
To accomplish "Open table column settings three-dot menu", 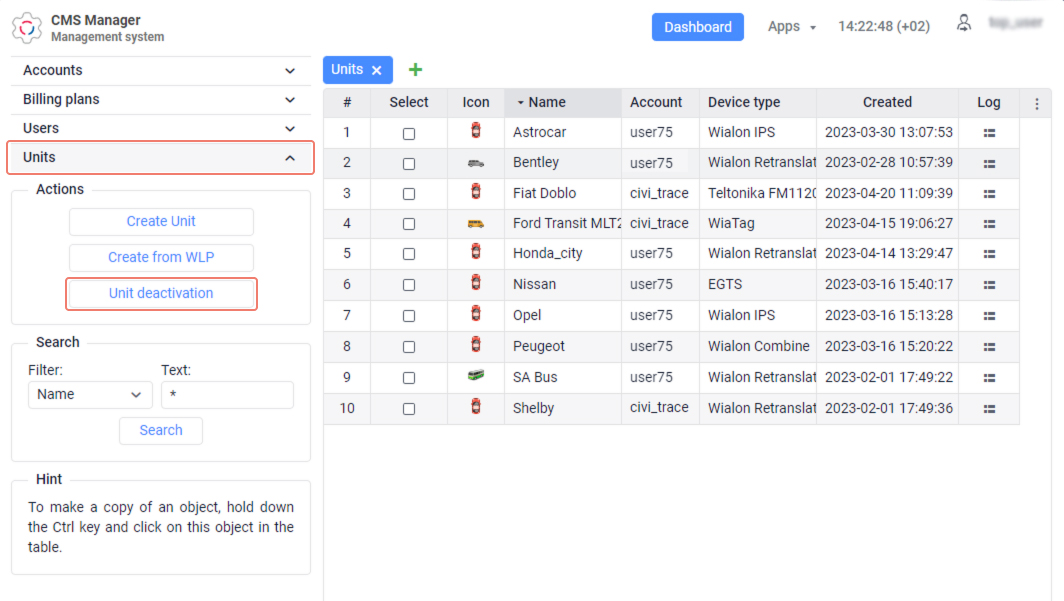I will tap(1036, 103).
